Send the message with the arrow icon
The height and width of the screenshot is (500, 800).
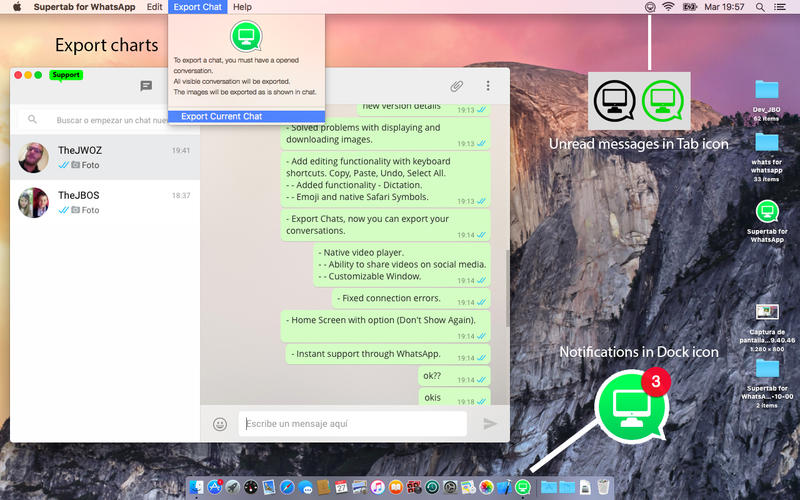point(489,423)
